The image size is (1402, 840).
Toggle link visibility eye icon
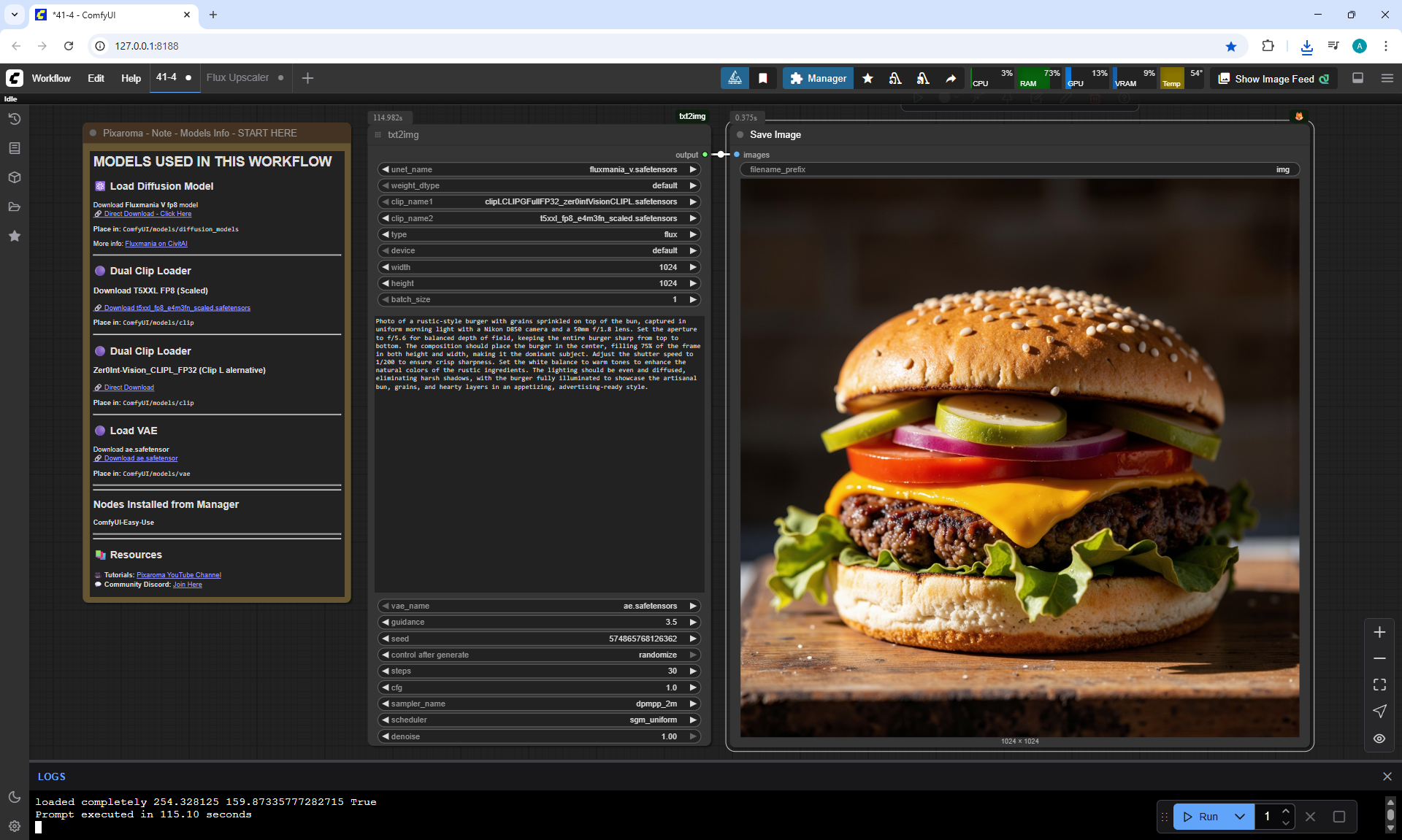[1379, 739]
